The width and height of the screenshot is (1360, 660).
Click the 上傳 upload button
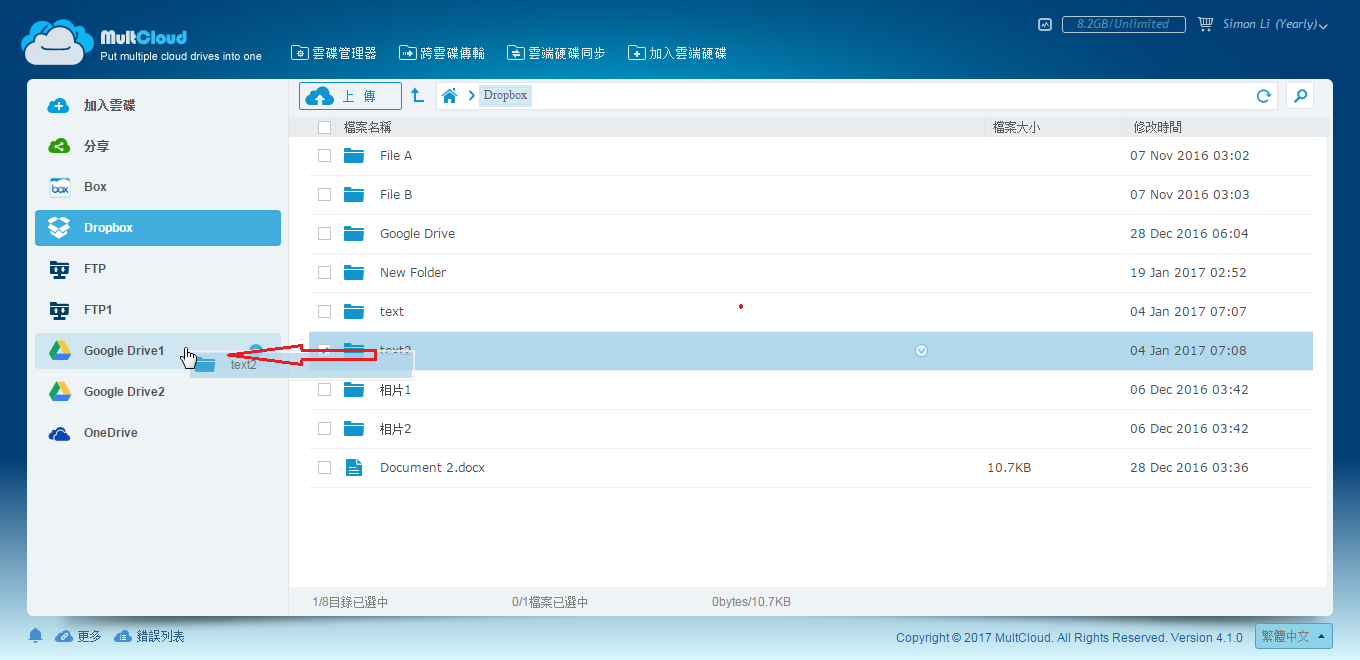coord(350,96)
